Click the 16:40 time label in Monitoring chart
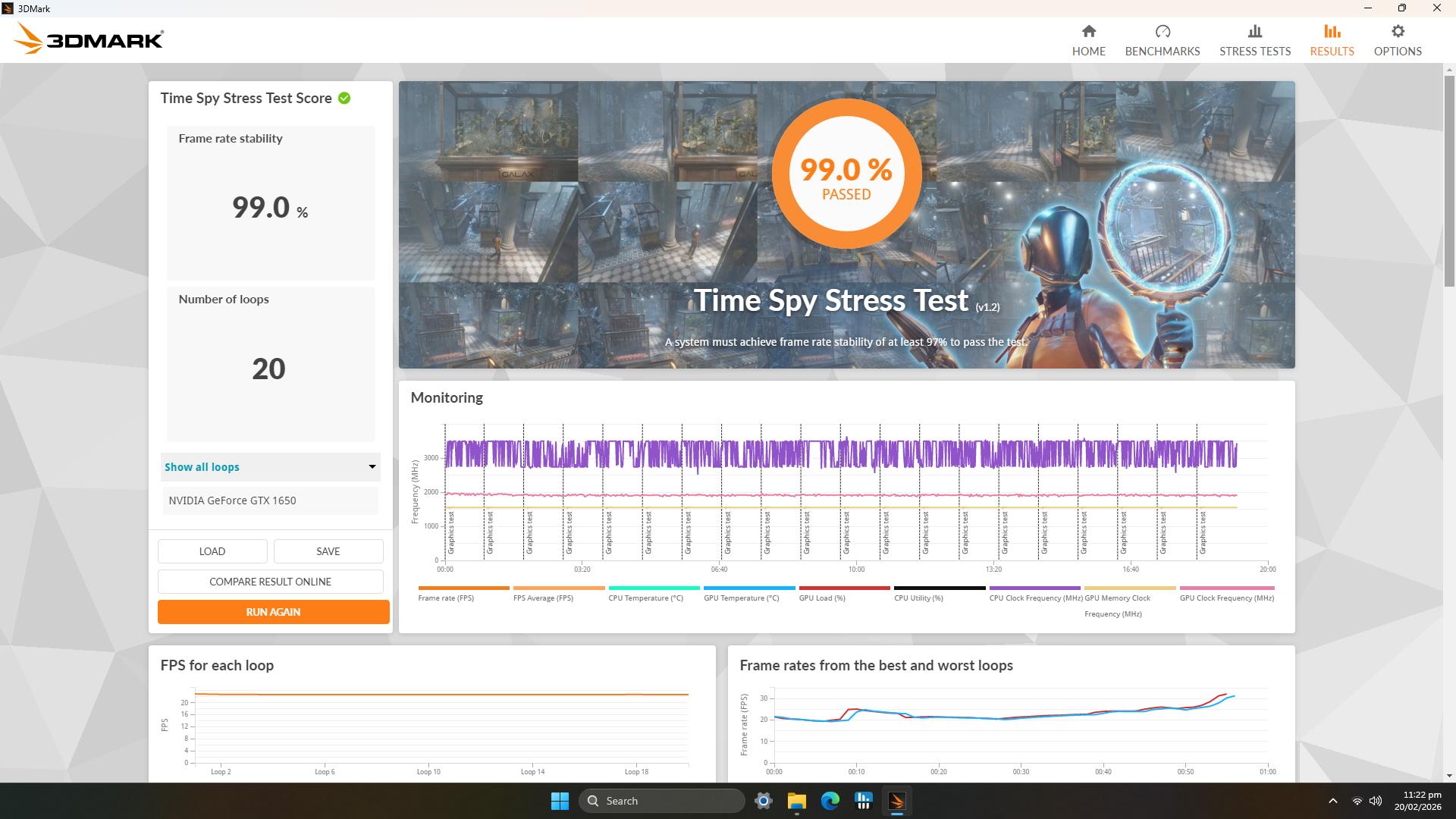 click(x=1130, y=569)
